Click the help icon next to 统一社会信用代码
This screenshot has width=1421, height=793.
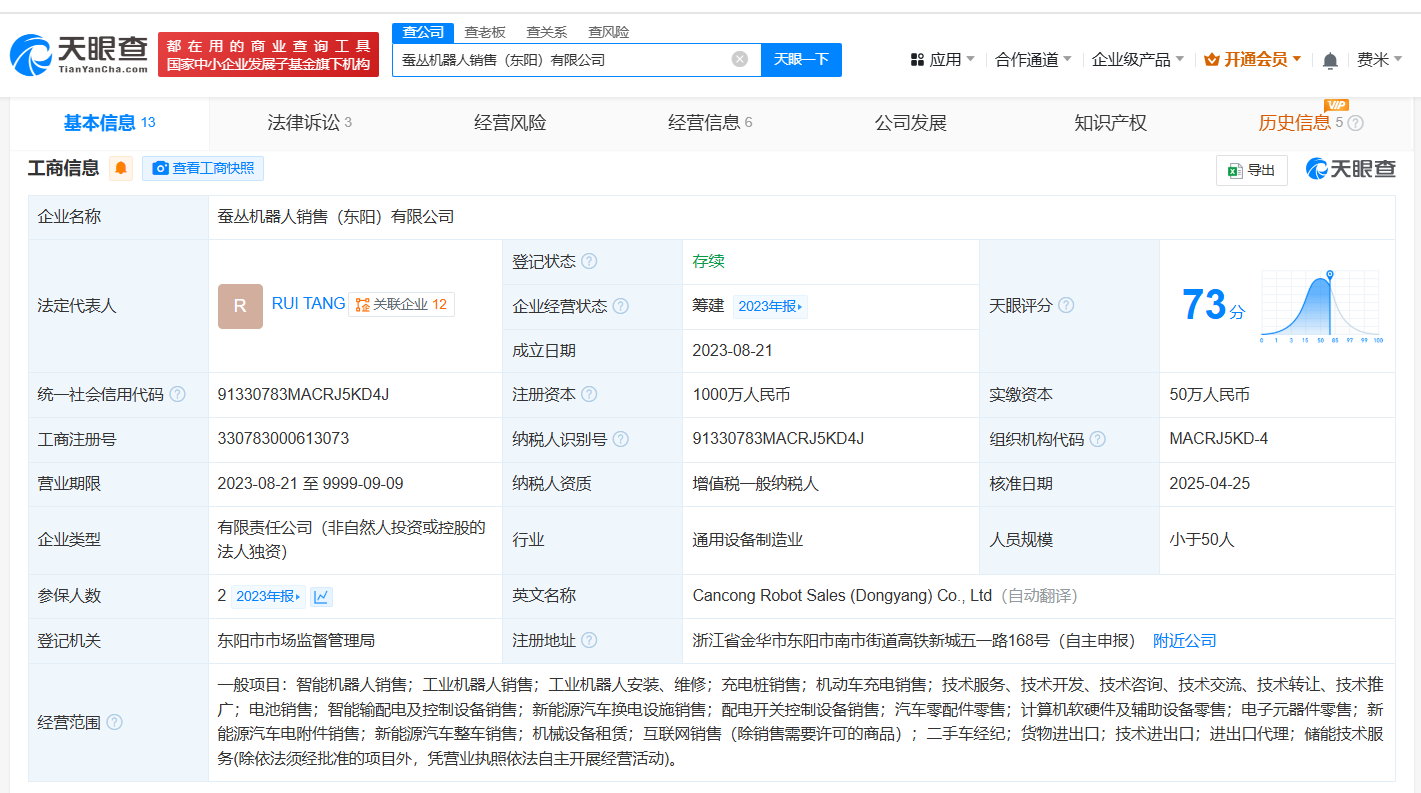point(177,394)
